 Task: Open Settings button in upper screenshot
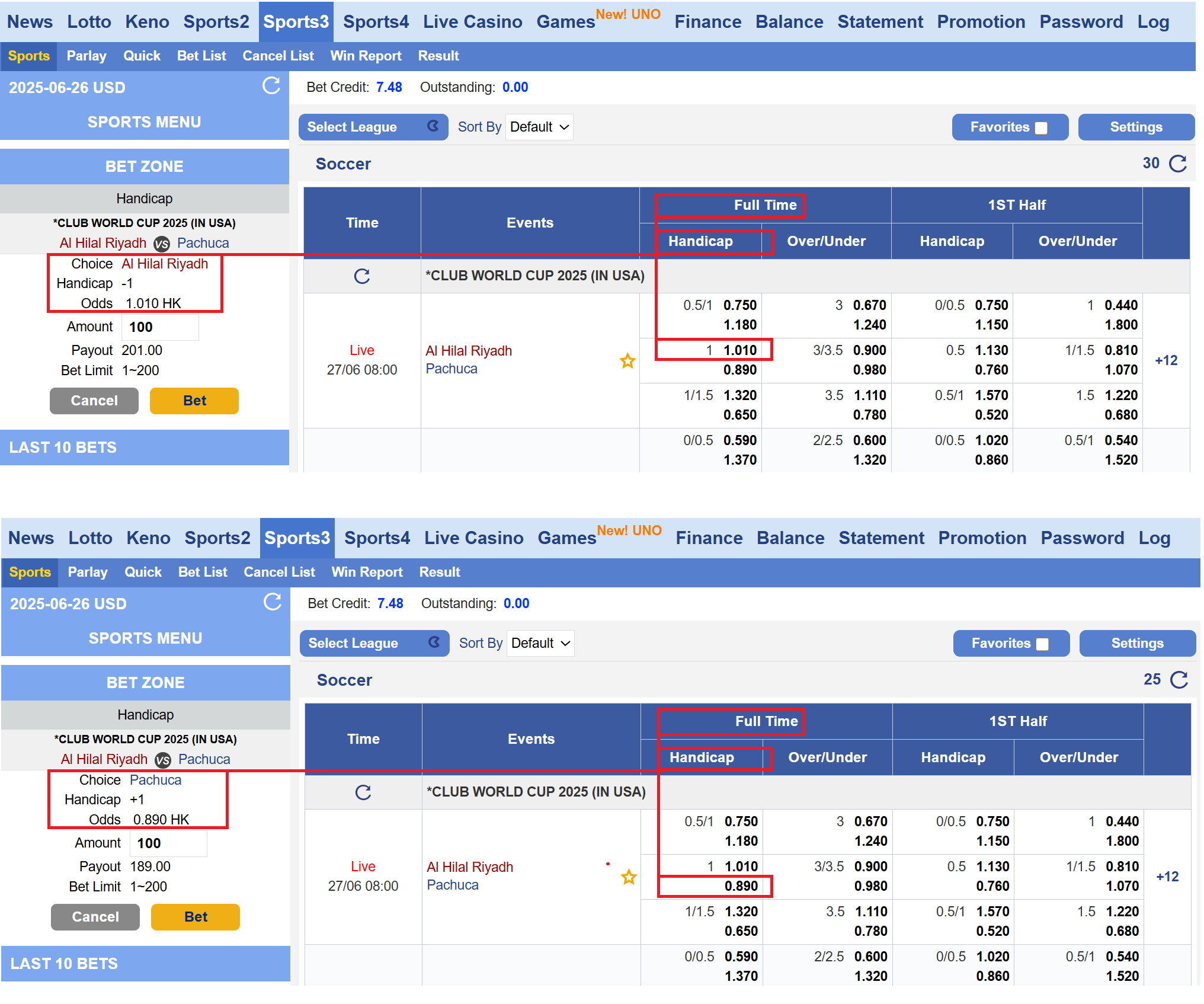[x=1136, y=127]
